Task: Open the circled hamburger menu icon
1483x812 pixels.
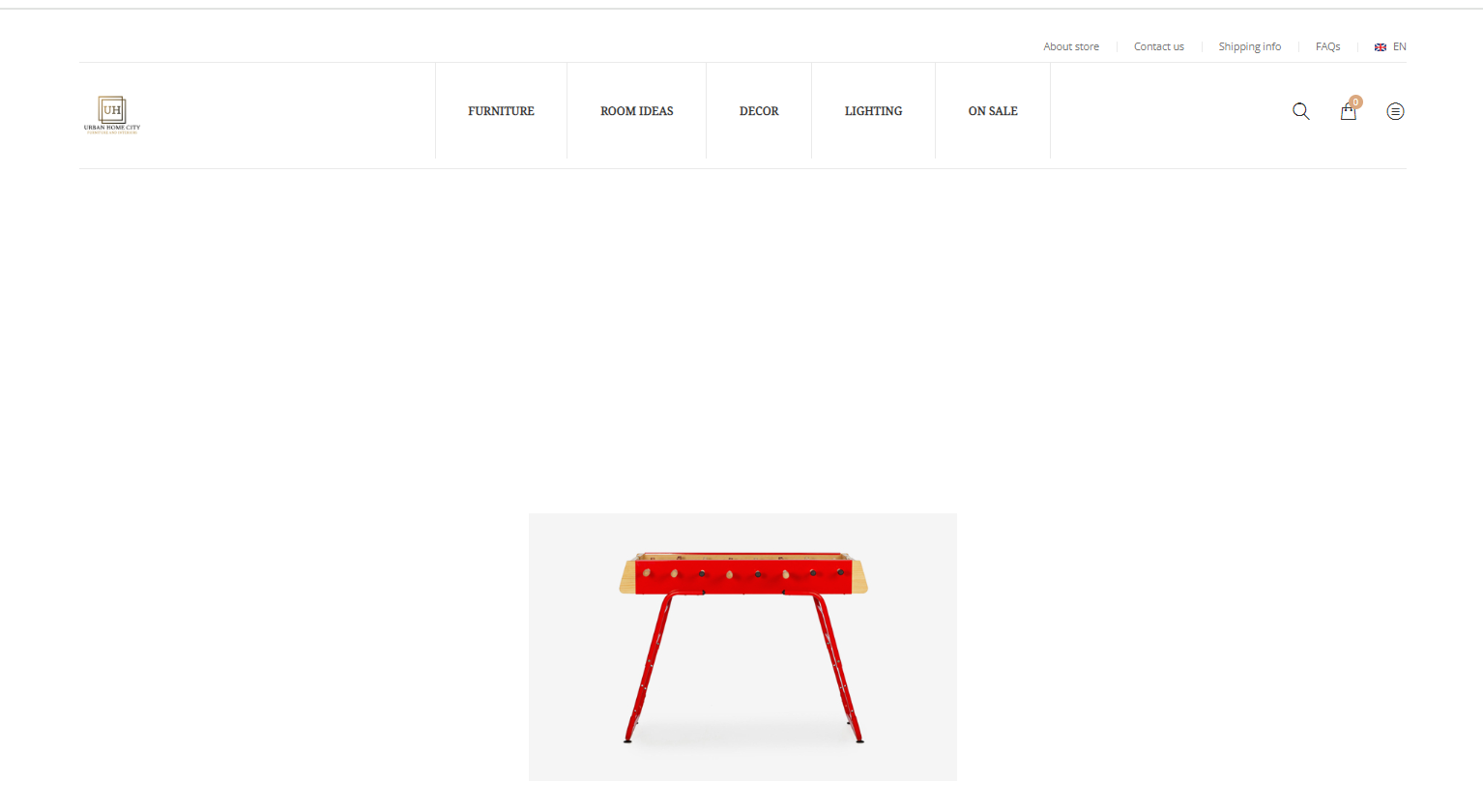Action: click(1395, 111)
